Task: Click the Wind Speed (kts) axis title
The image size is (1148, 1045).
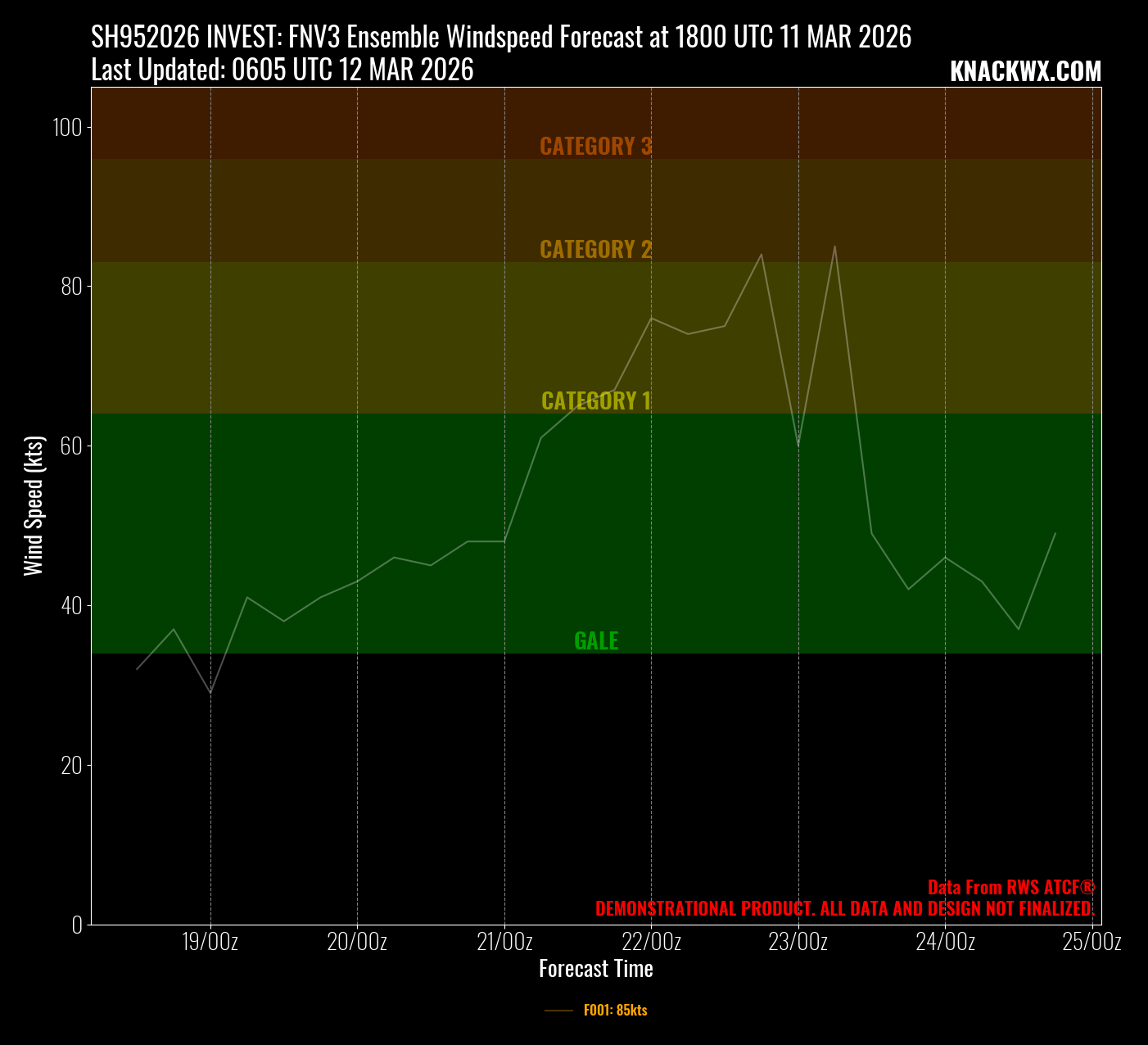Action: point(33,505)
